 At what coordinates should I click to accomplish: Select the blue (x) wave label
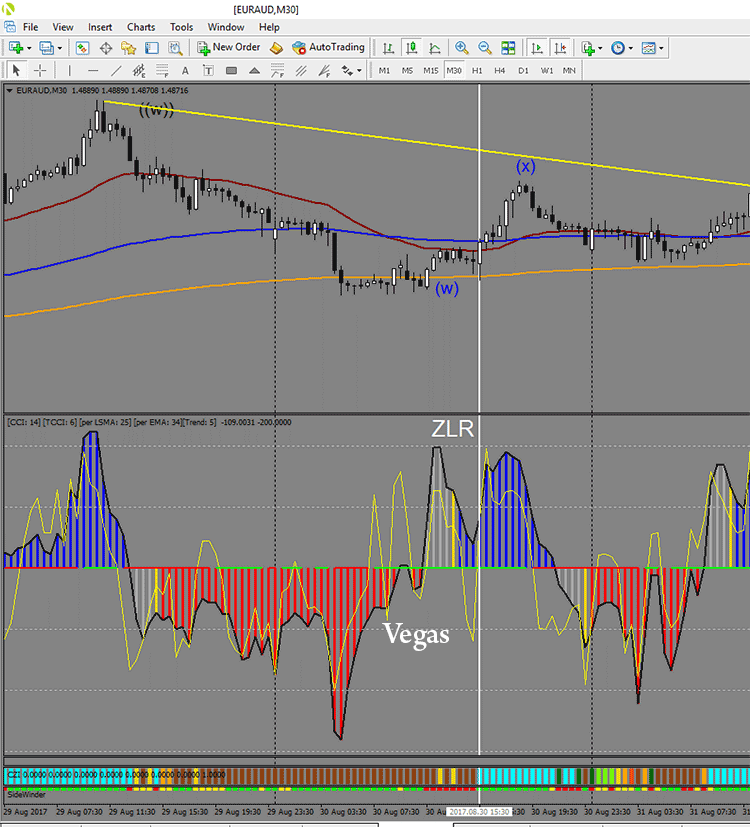point(525,167)
